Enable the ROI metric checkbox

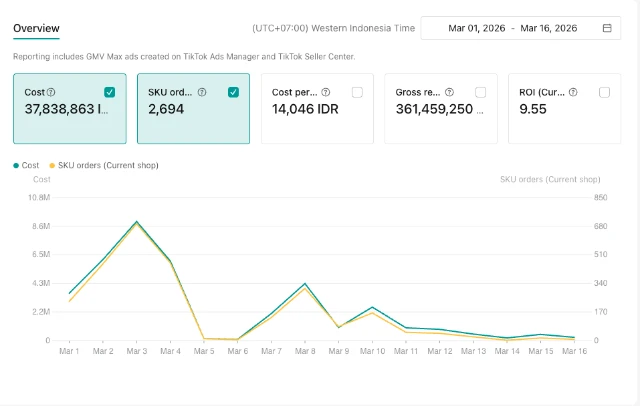click(x=604, y=92)
